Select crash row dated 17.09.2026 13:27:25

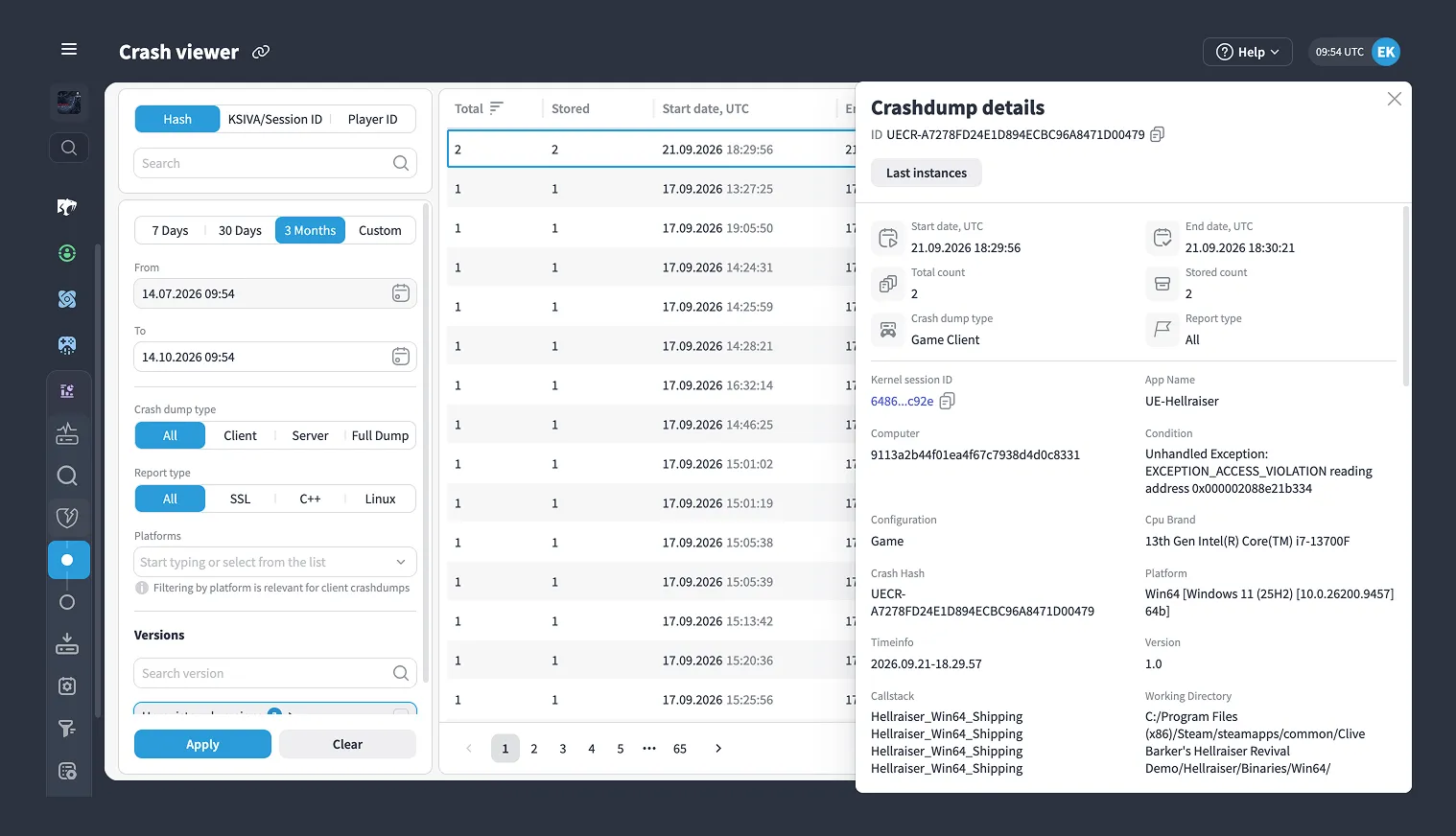[651, 189]
